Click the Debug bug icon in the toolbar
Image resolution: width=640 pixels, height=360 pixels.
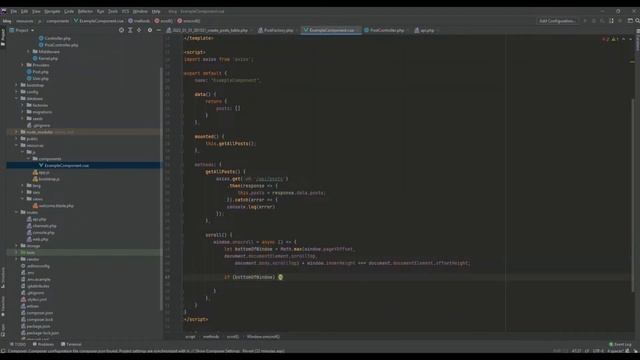594,21
